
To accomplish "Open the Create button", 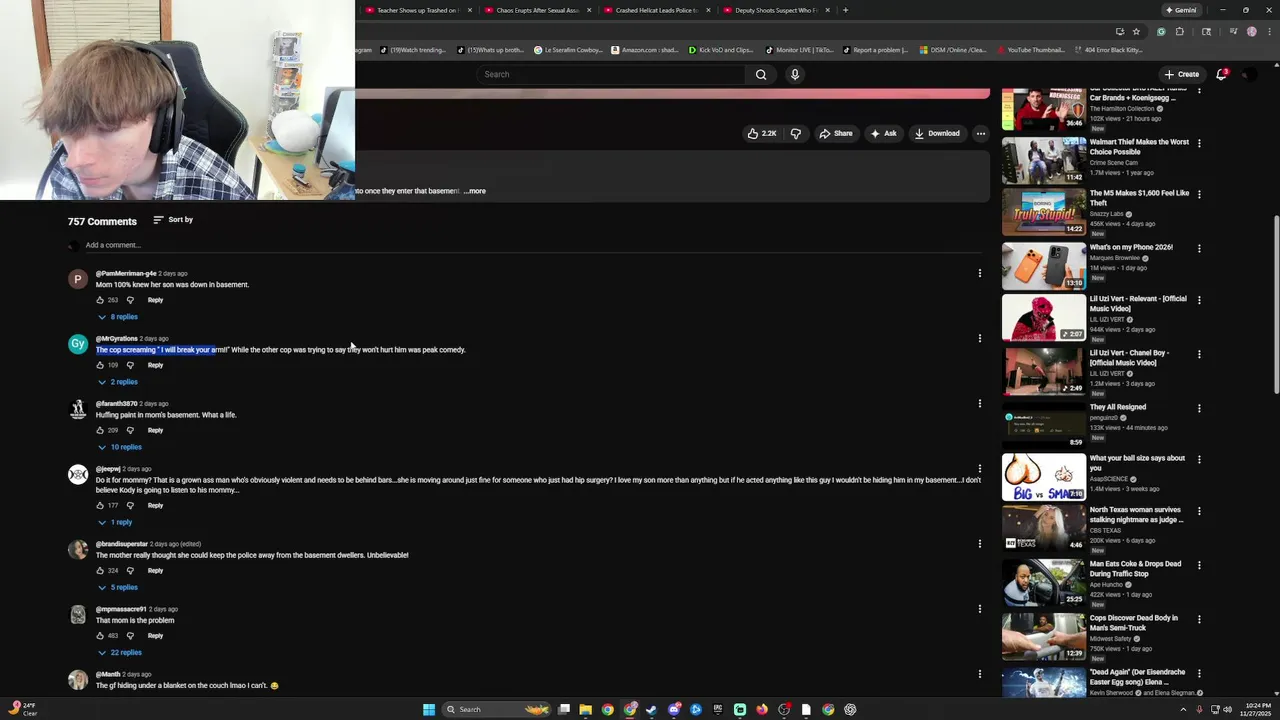I will tap(1181, 74).
